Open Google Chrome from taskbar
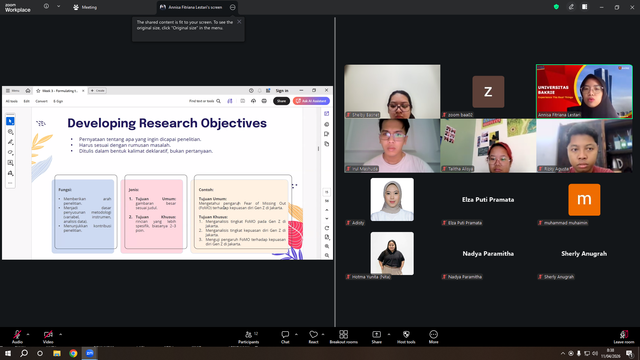Image resolution: width=640 pixels, height=360 pixels. click(x=73, y=353)
